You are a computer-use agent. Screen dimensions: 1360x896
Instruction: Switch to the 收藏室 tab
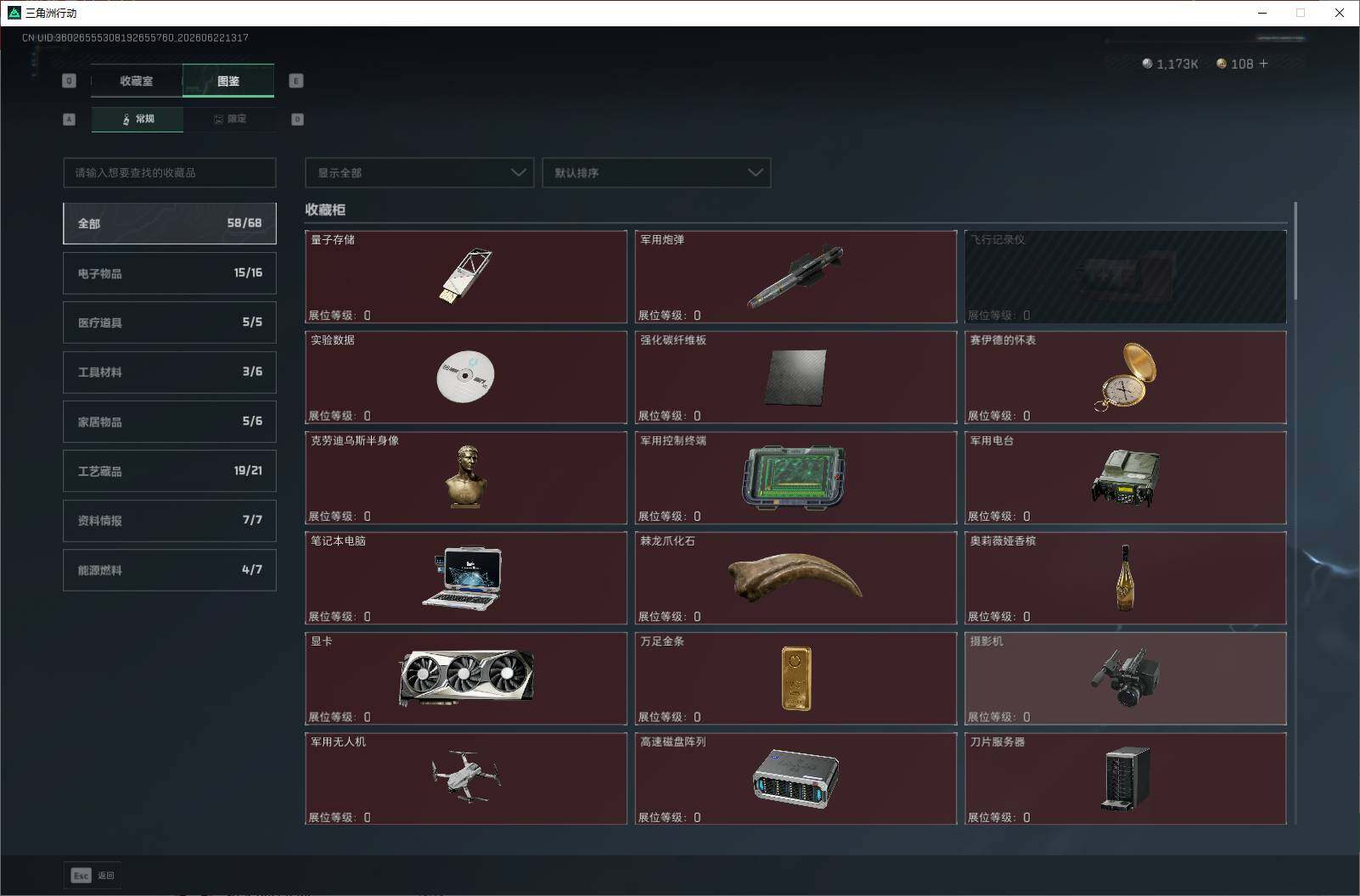(x=137, y=81)
